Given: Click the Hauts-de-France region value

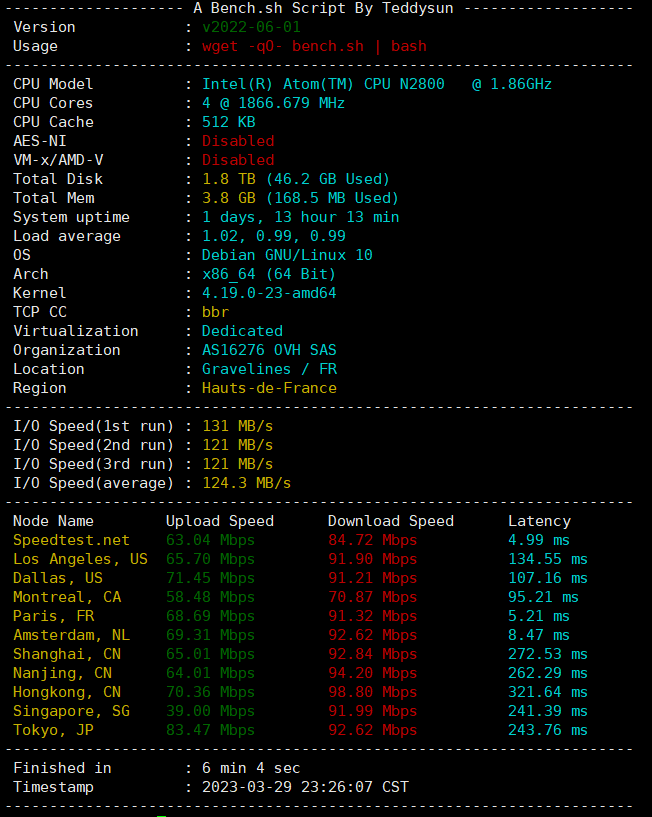Looking at the screenshot, I should pyautogui.click(x=269, y=388).
